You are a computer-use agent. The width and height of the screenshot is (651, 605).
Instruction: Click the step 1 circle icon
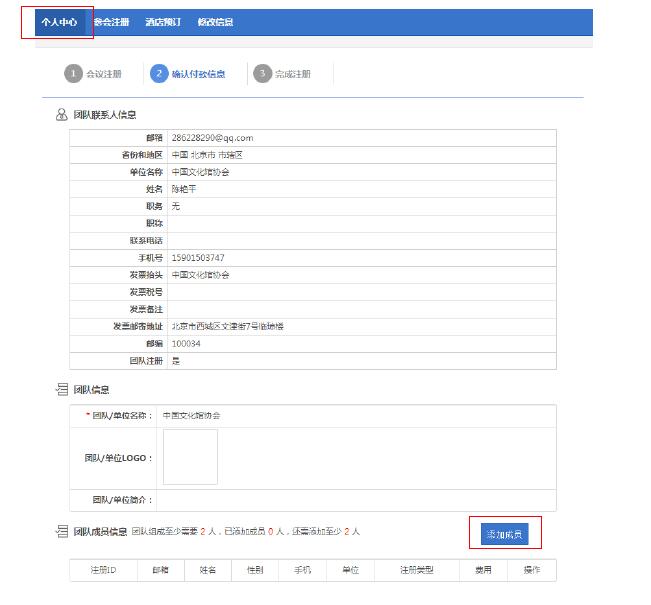click(73, 74)
